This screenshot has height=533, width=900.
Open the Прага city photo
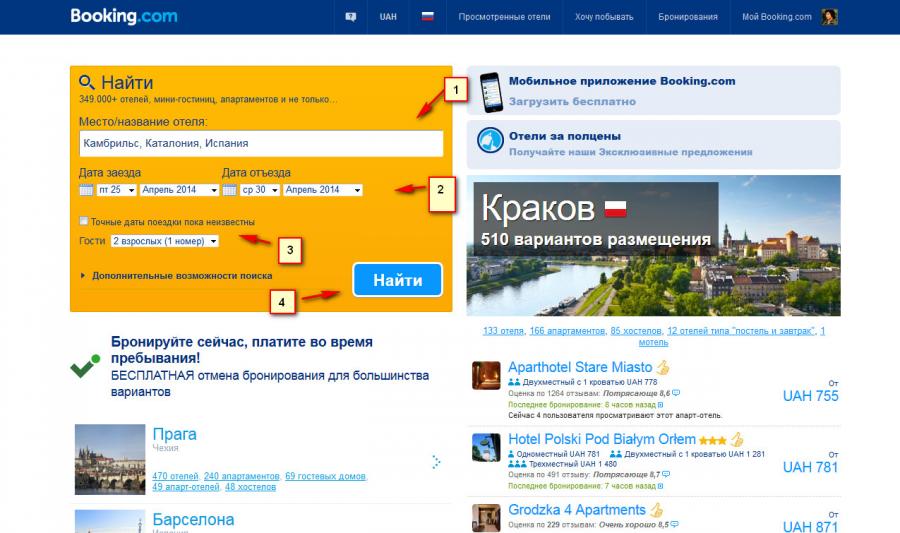(x=110, y=460)
